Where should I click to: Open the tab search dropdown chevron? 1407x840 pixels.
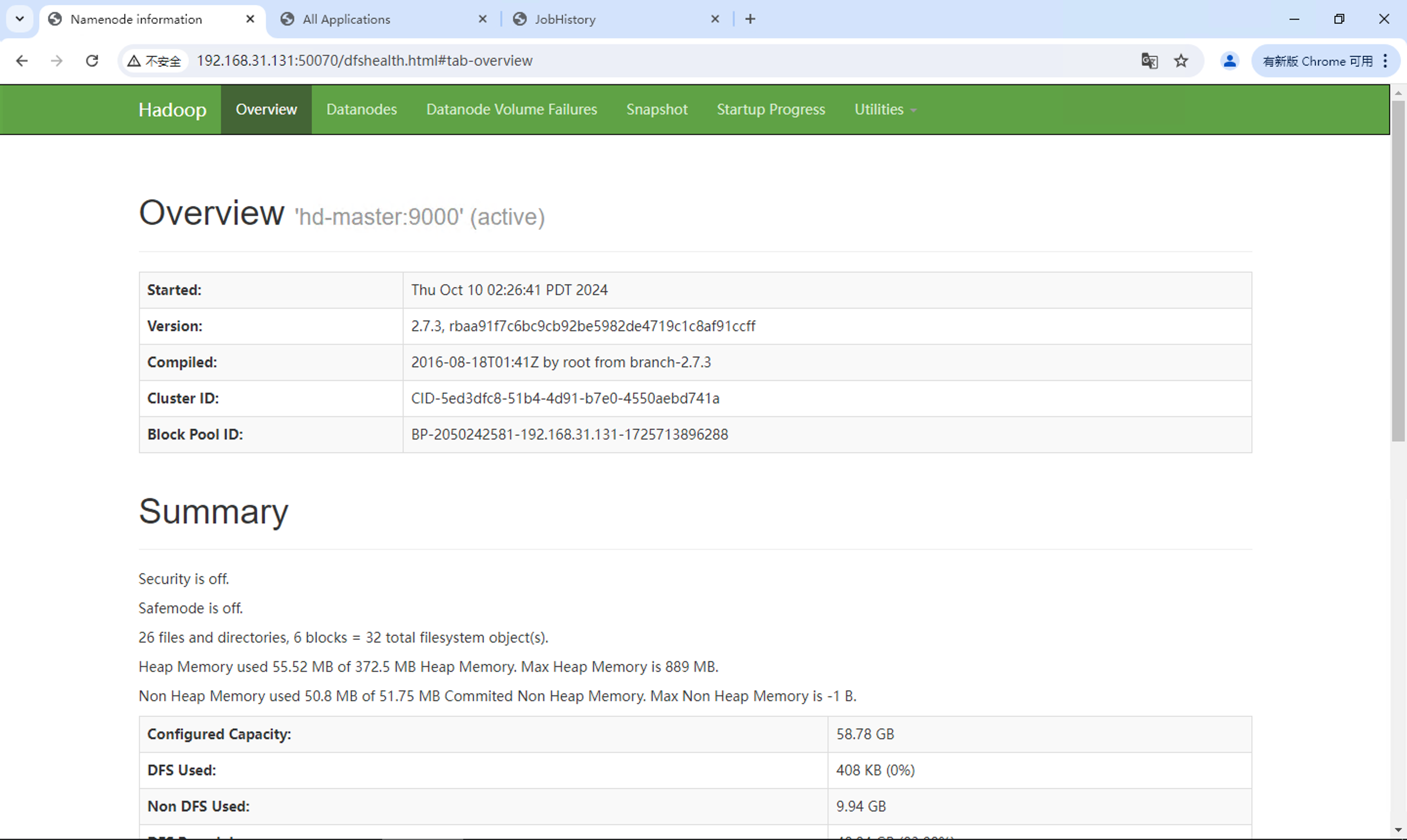[20, 19]
